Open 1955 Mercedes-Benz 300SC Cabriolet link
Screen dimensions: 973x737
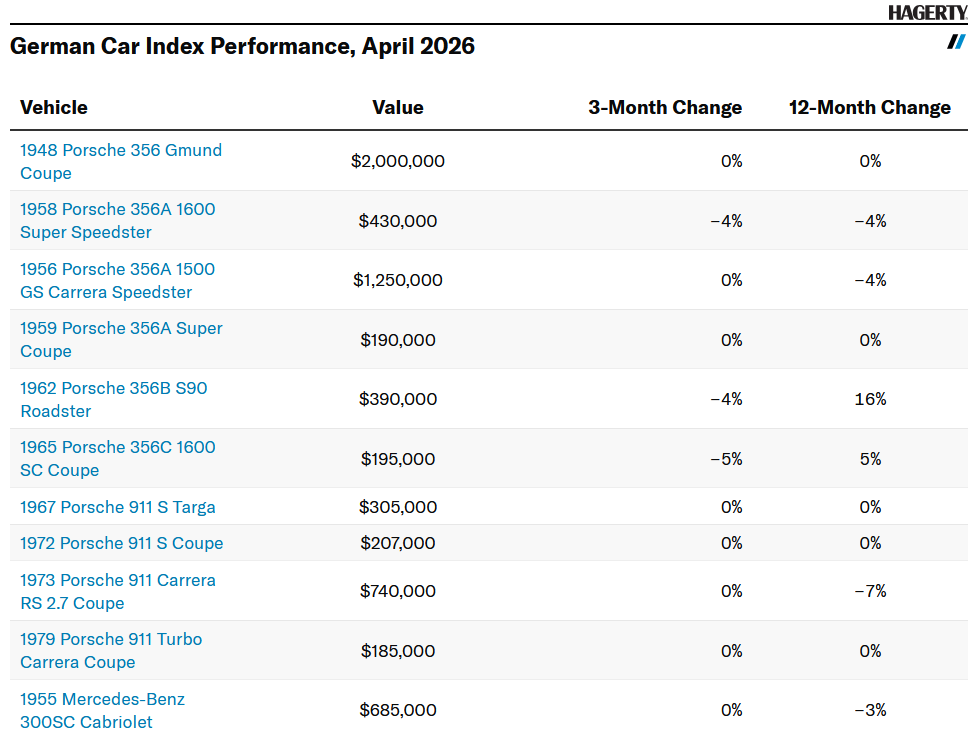(x=102, y=710)
